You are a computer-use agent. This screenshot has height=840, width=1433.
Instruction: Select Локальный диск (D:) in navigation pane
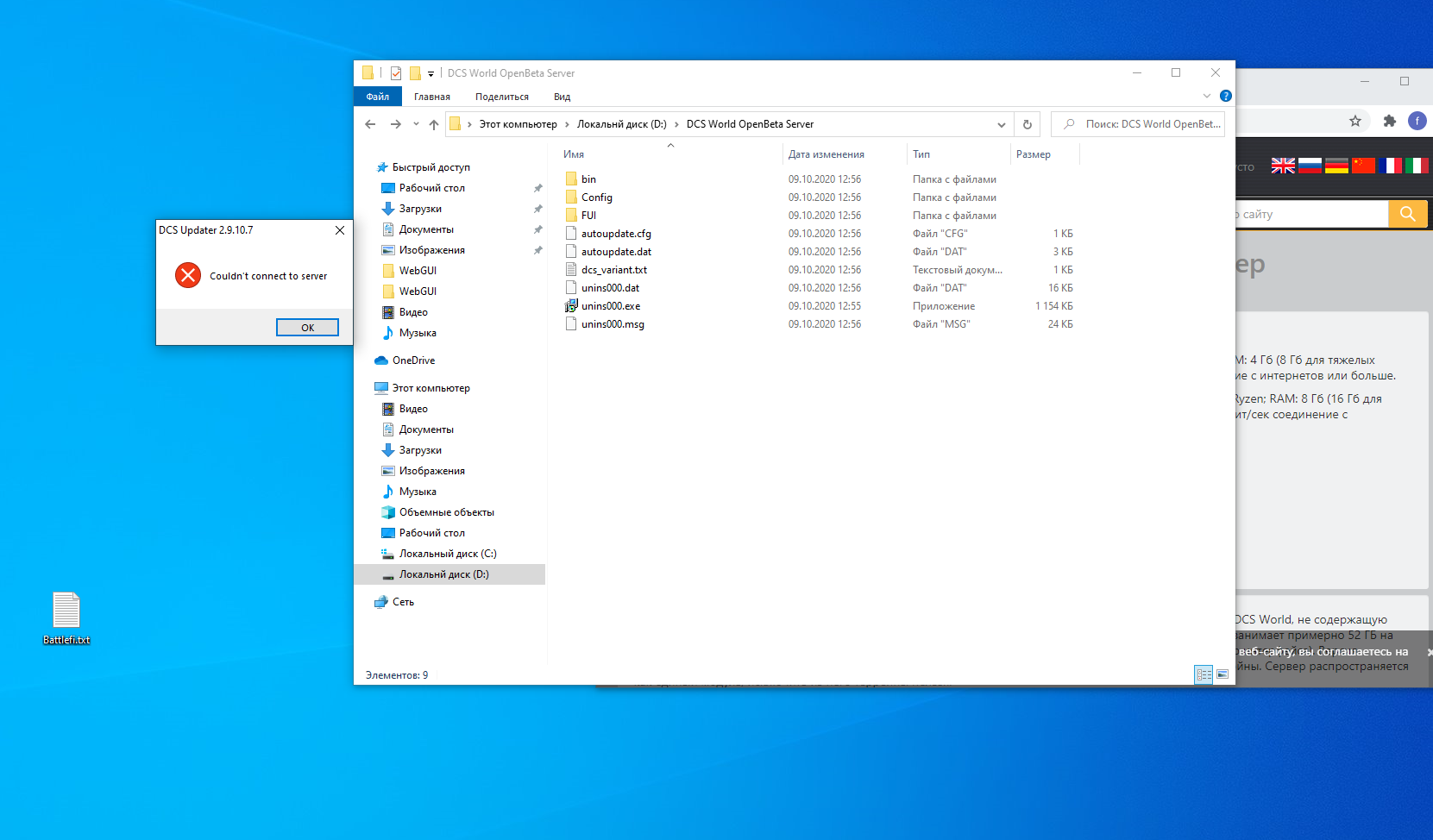[443, 574]
